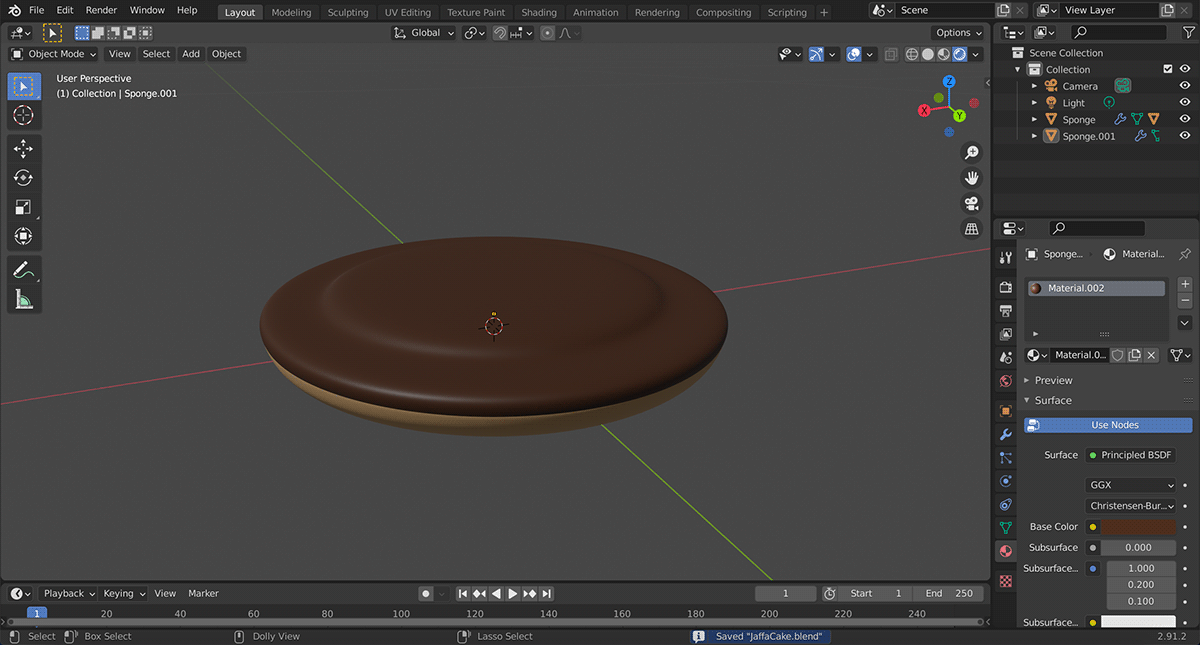Open the Add menu in viewport header
The height and width of the screenshot is (645, 1200).
click(x=190, y=54)
